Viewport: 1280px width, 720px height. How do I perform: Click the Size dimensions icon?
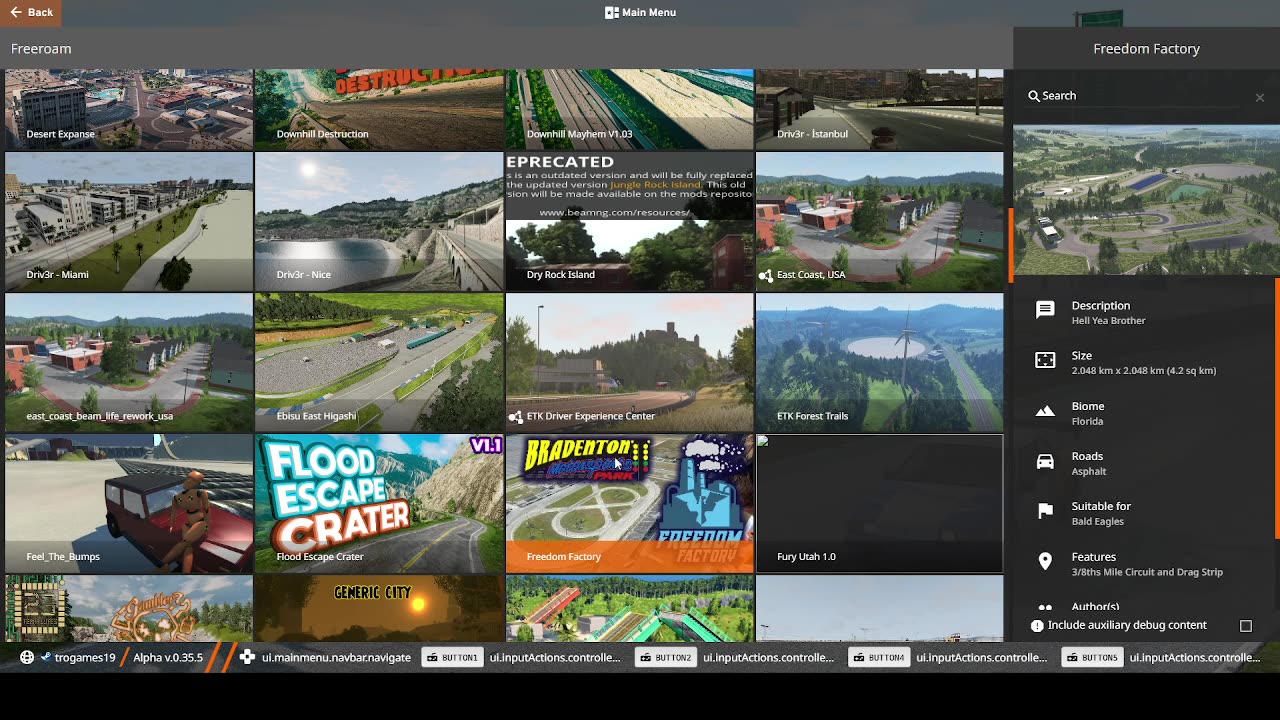click(x=1045, y=361)
